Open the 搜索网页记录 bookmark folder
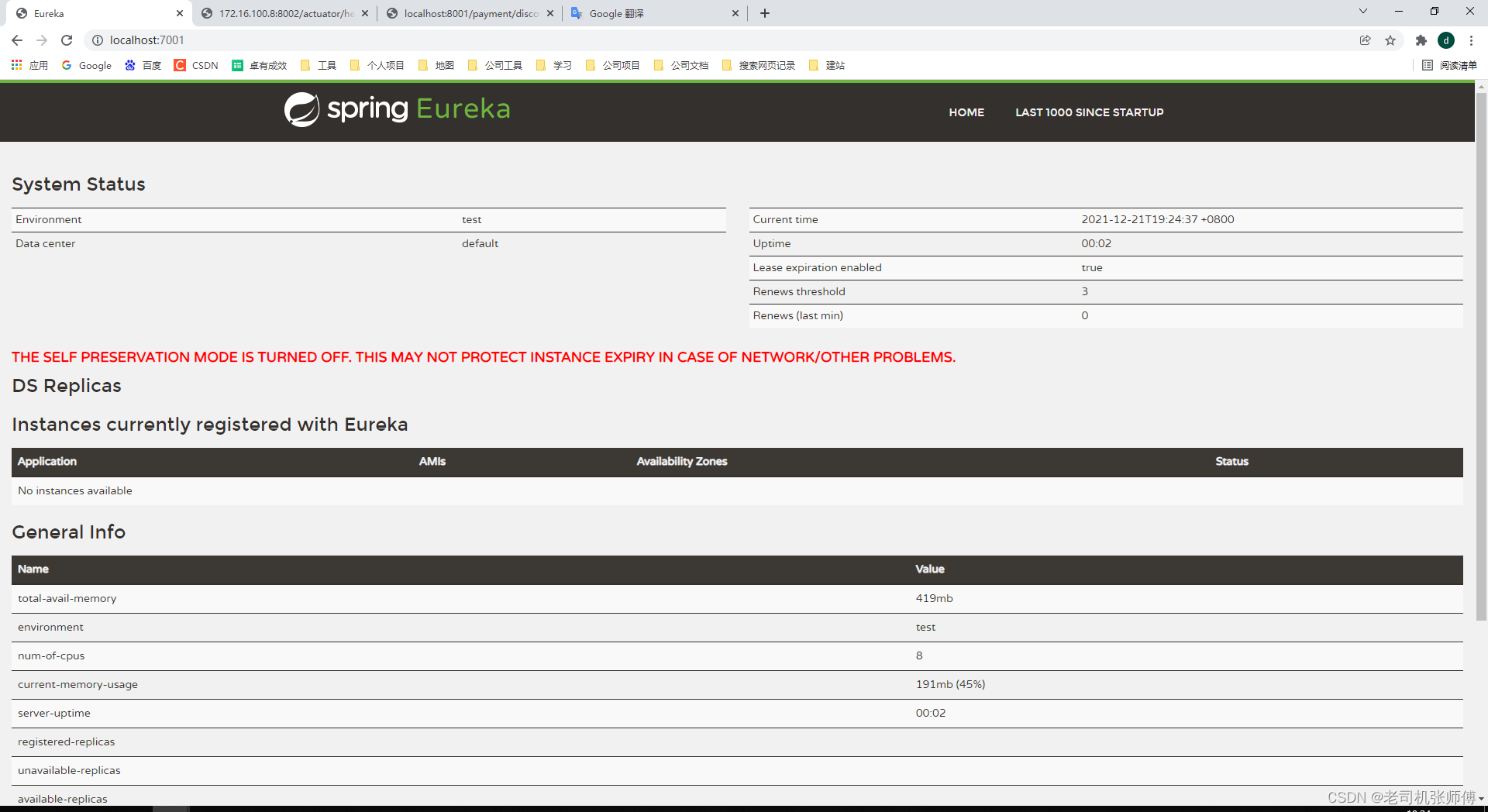1488x812 pixels. [x=759, y=65]
